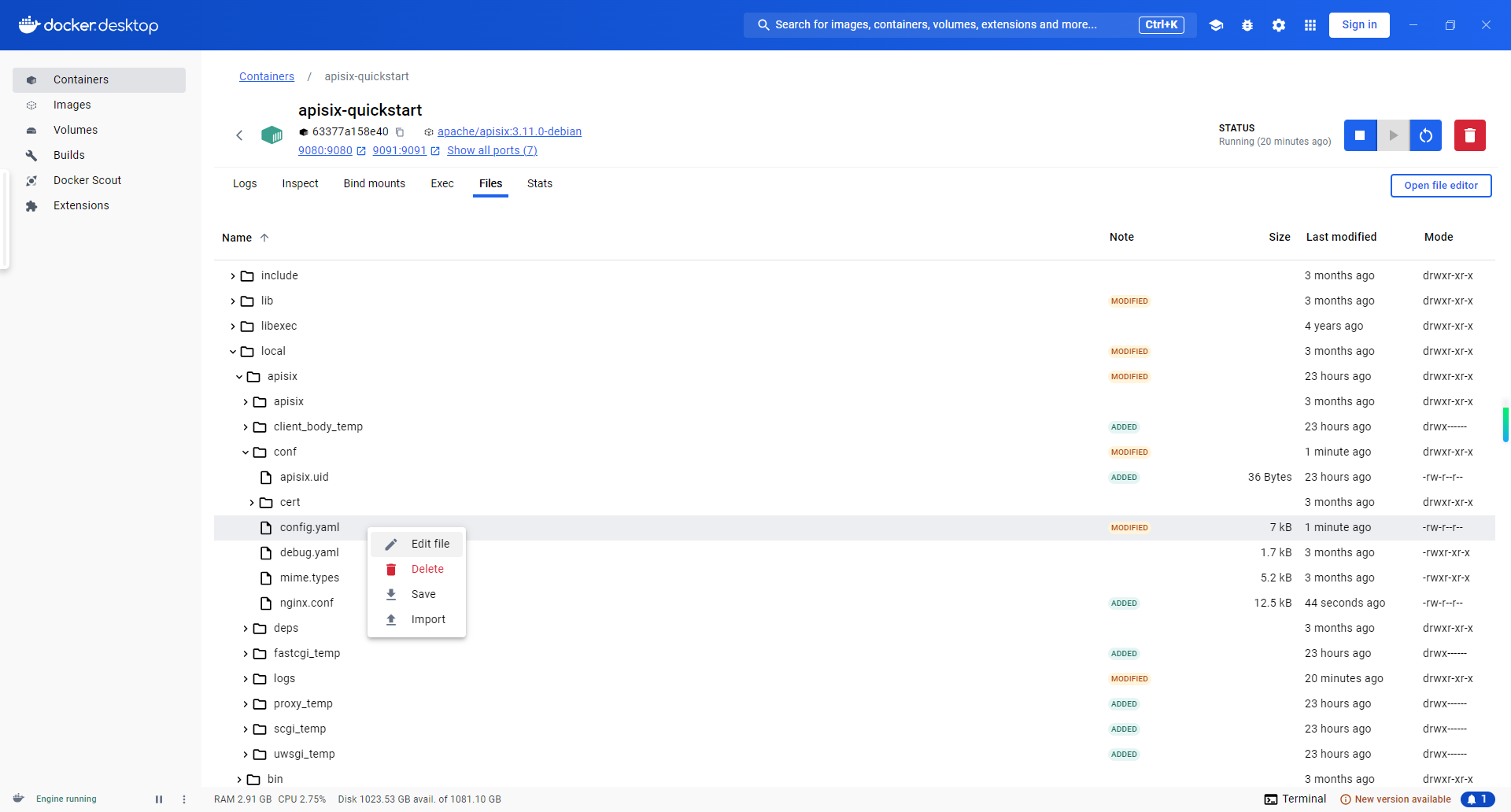Go back using the left arrow icon
Image resolution: width=1511 pixels, height=812 pixels.
click(x=239, y=135)
